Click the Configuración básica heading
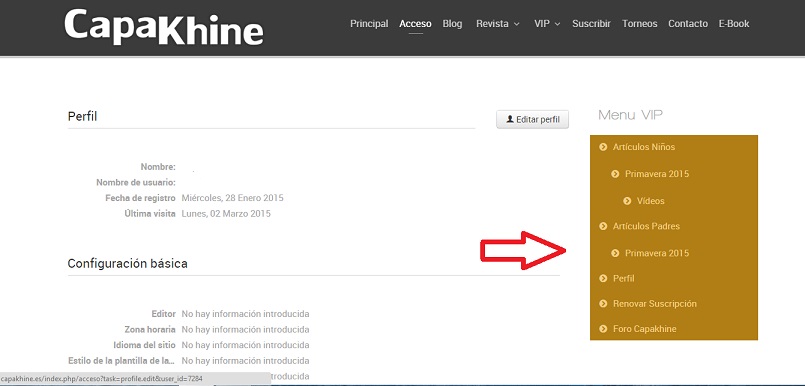 [127, 264]
